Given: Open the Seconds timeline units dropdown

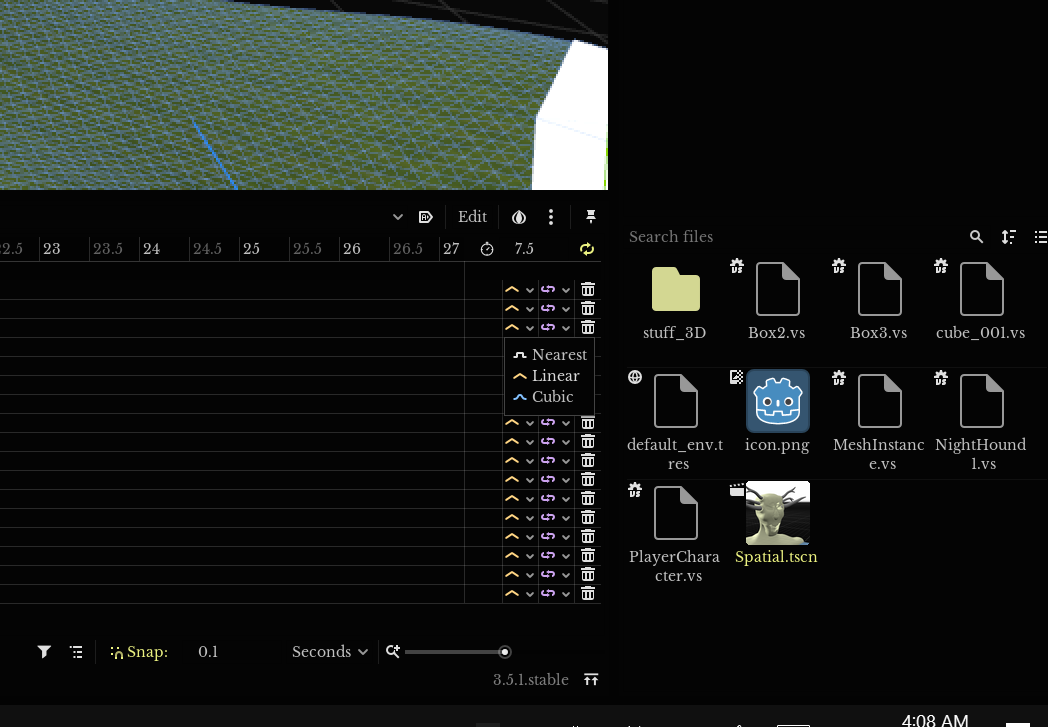Looking at the screenshot, I should tap(330, 652).
